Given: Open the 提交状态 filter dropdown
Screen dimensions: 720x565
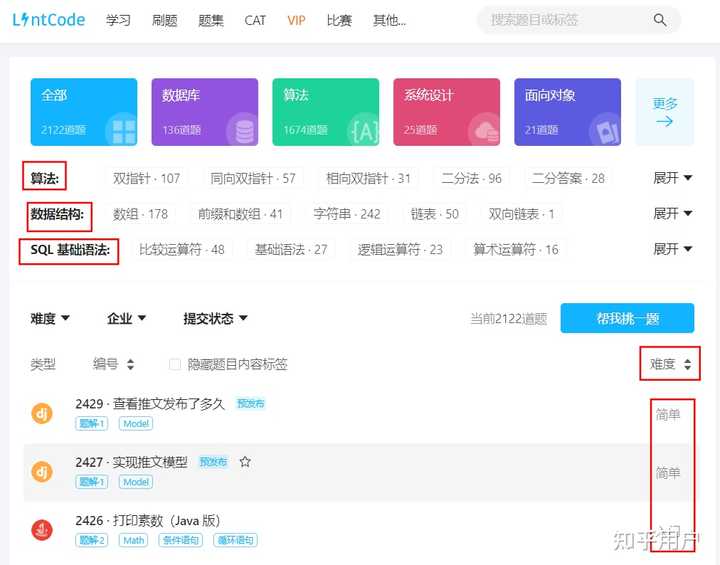Looking at the screenshot, I should point(215,318).
